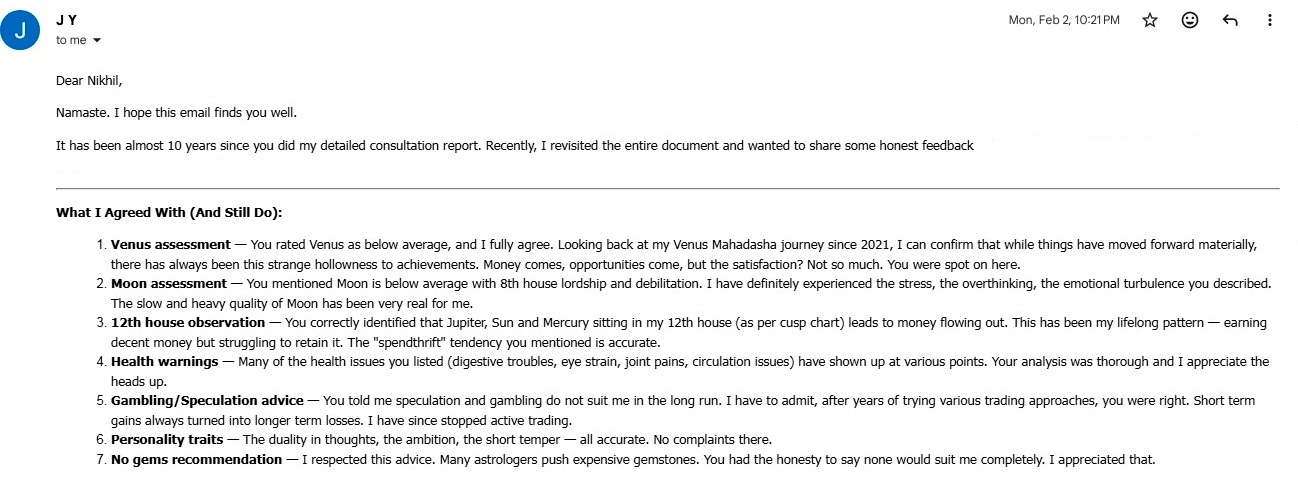Click the "Dear Nikhil," greeting line
The image size is (1298, 477).
coord(95,81)
